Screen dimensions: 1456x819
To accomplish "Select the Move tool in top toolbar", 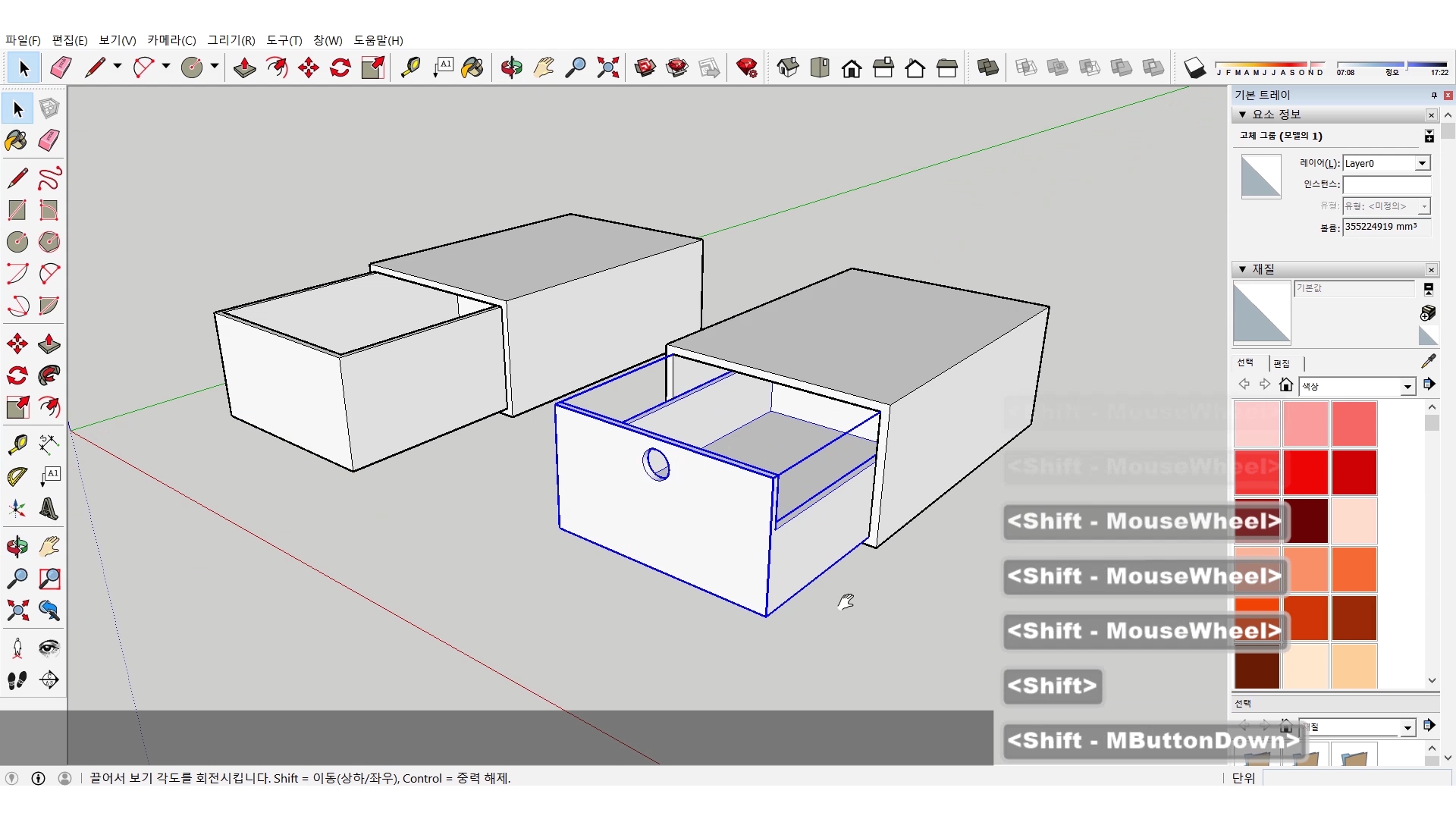I will [x=308, y=67].
